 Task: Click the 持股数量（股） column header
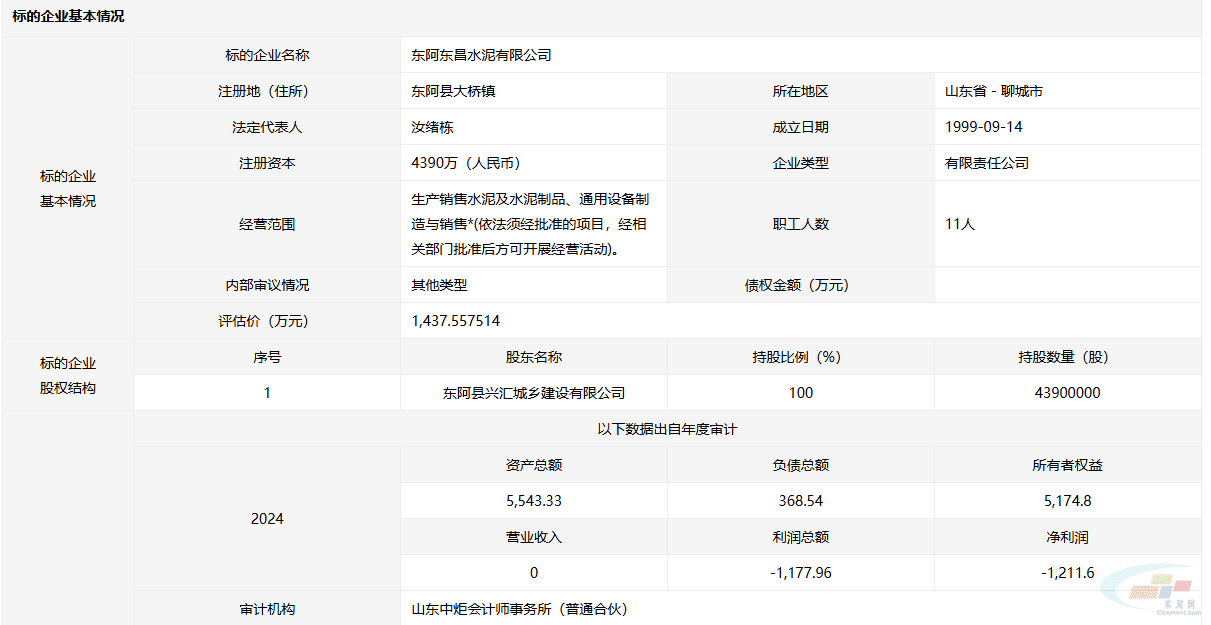pyautogui.click(x=1068, y=357)
